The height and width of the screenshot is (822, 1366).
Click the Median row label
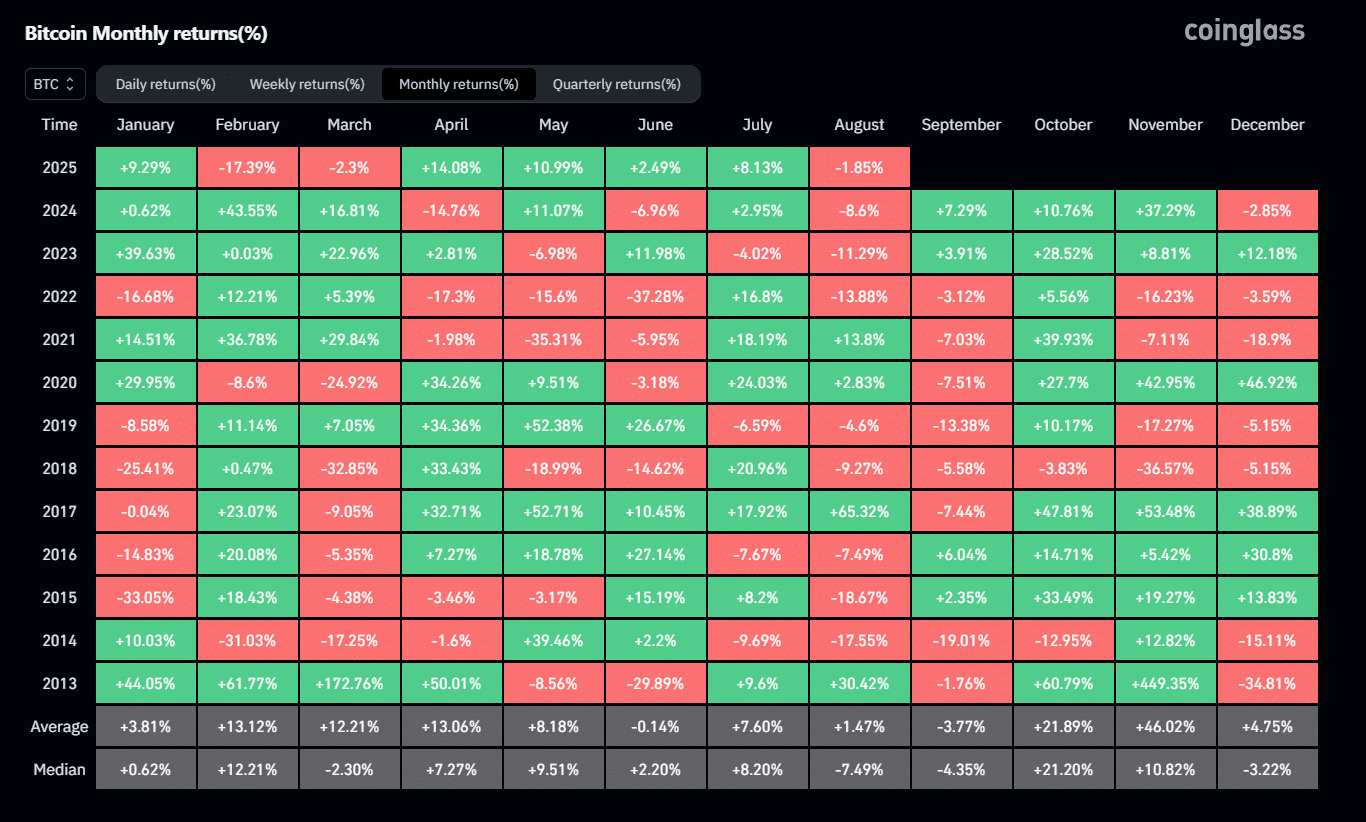tap(60, 770)
